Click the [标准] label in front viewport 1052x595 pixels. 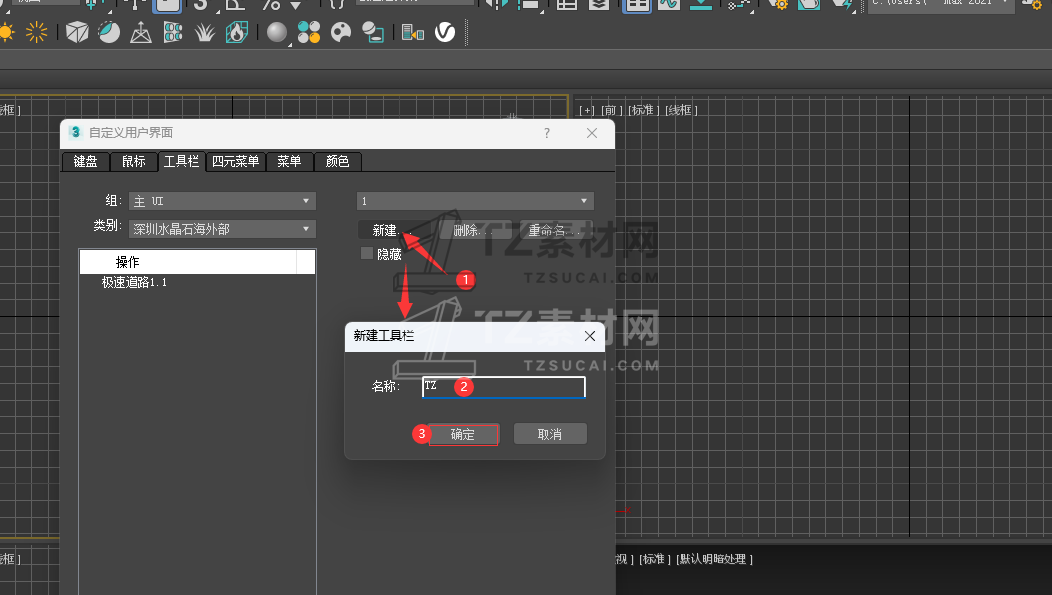[643, 110]
